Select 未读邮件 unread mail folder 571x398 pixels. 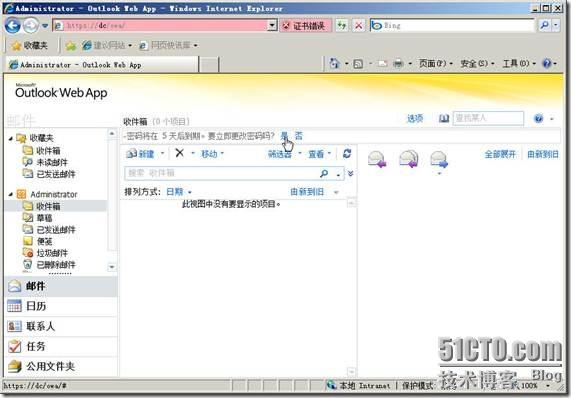(46, 162)
